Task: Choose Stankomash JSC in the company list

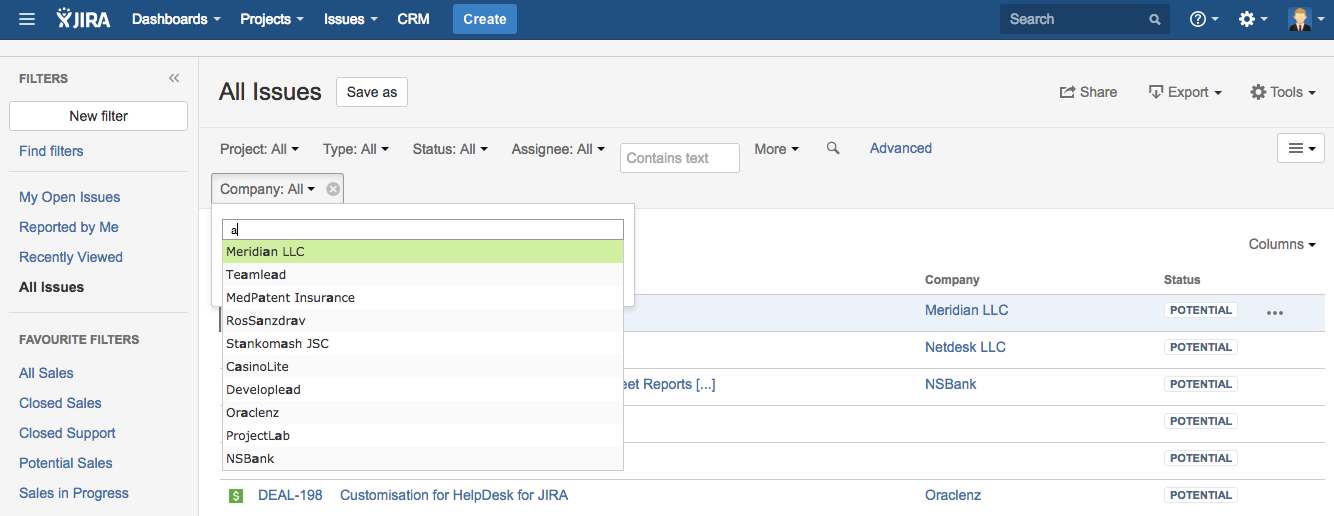Action: click(x=277, y=344)
